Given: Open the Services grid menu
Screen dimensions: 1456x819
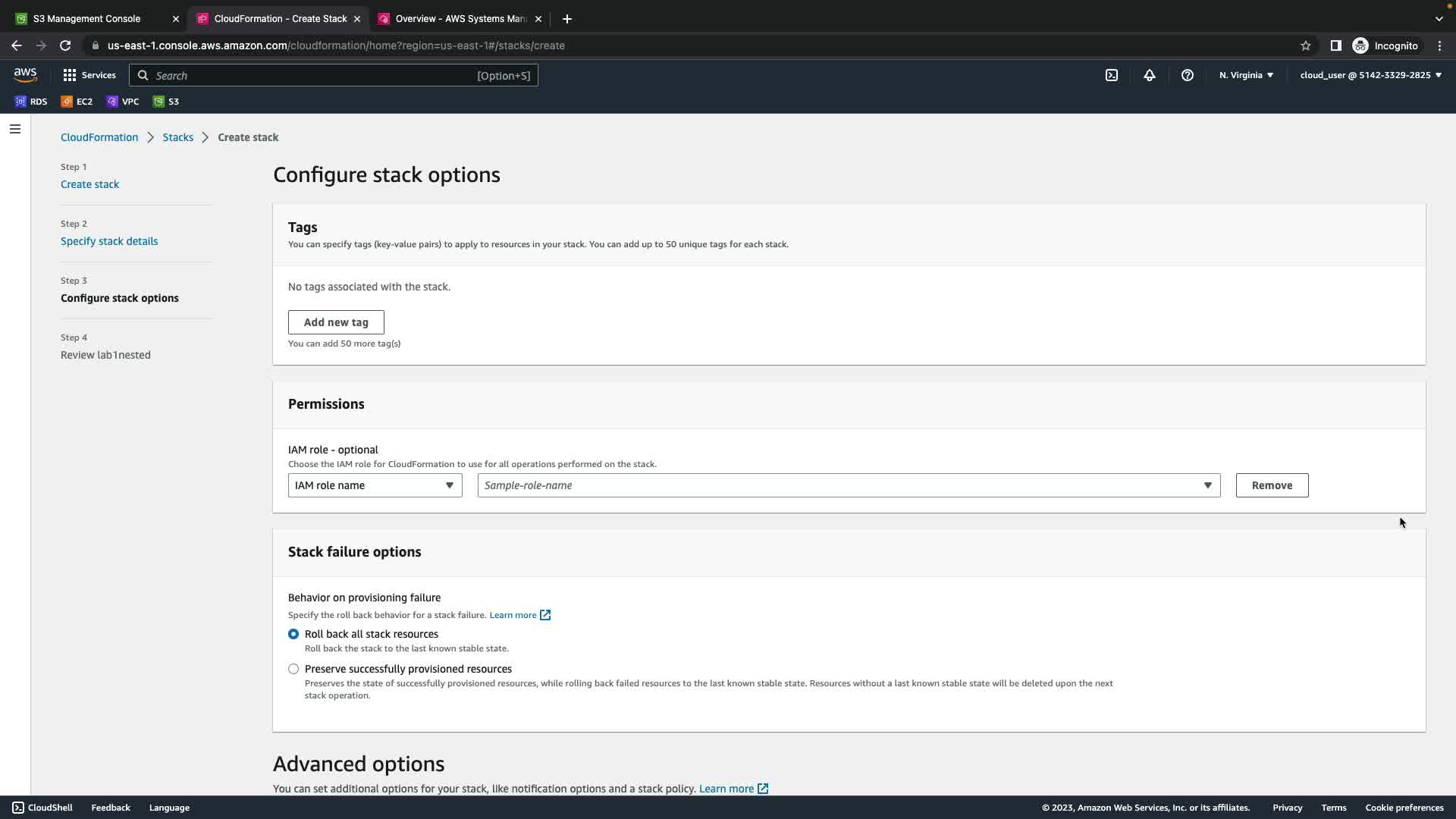Looking at the screenshot, I should (89, 75).
